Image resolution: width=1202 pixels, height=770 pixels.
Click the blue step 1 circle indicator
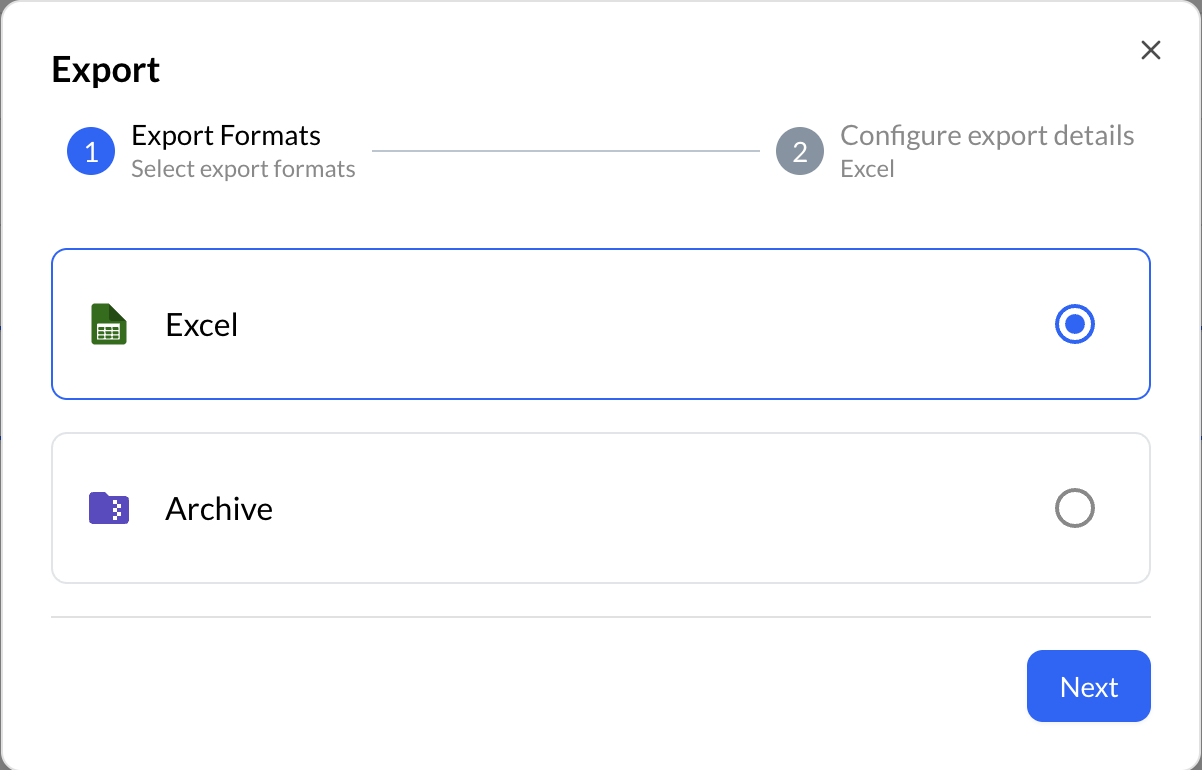coord(90,151)
